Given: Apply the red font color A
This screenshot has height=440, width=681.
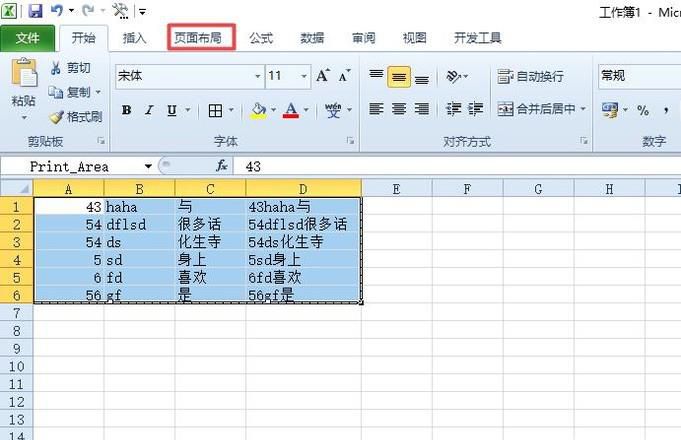Looking at the screenshot, I should pos(291,110).
